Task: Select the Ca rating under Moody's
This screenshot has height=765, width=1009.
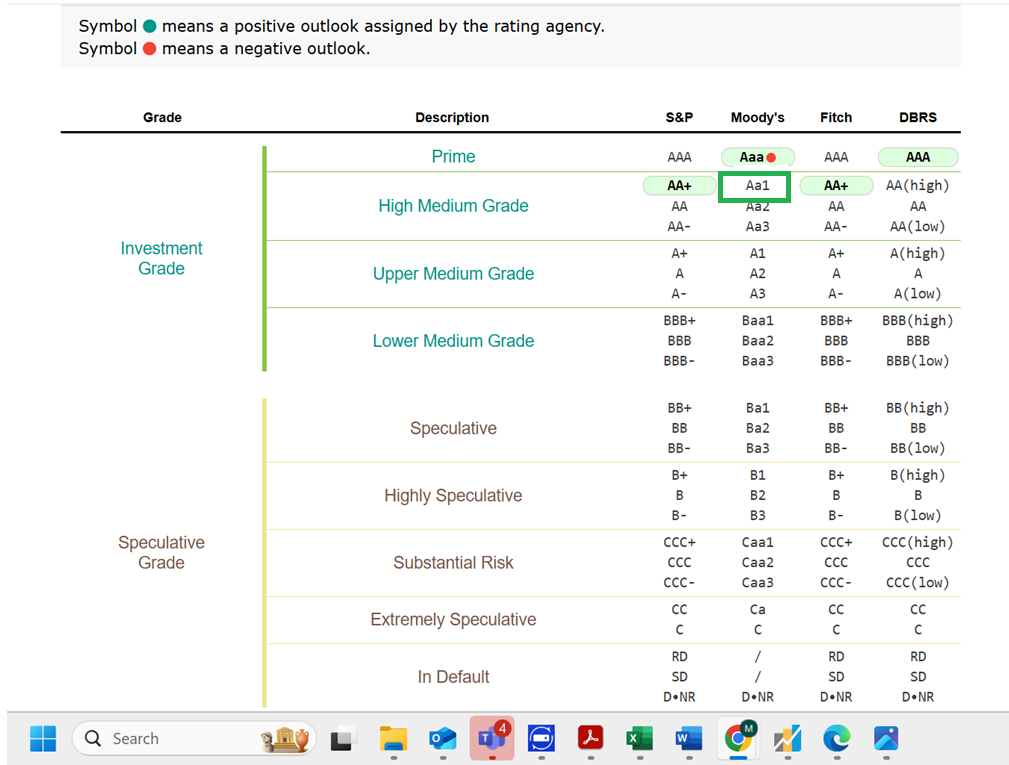Action: tap(757, 609)
